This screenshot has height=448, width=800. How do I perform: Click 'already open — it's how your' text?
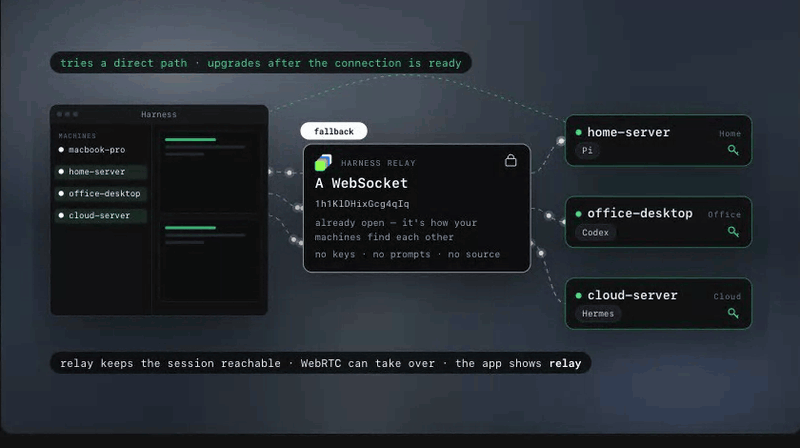(396, 222)
